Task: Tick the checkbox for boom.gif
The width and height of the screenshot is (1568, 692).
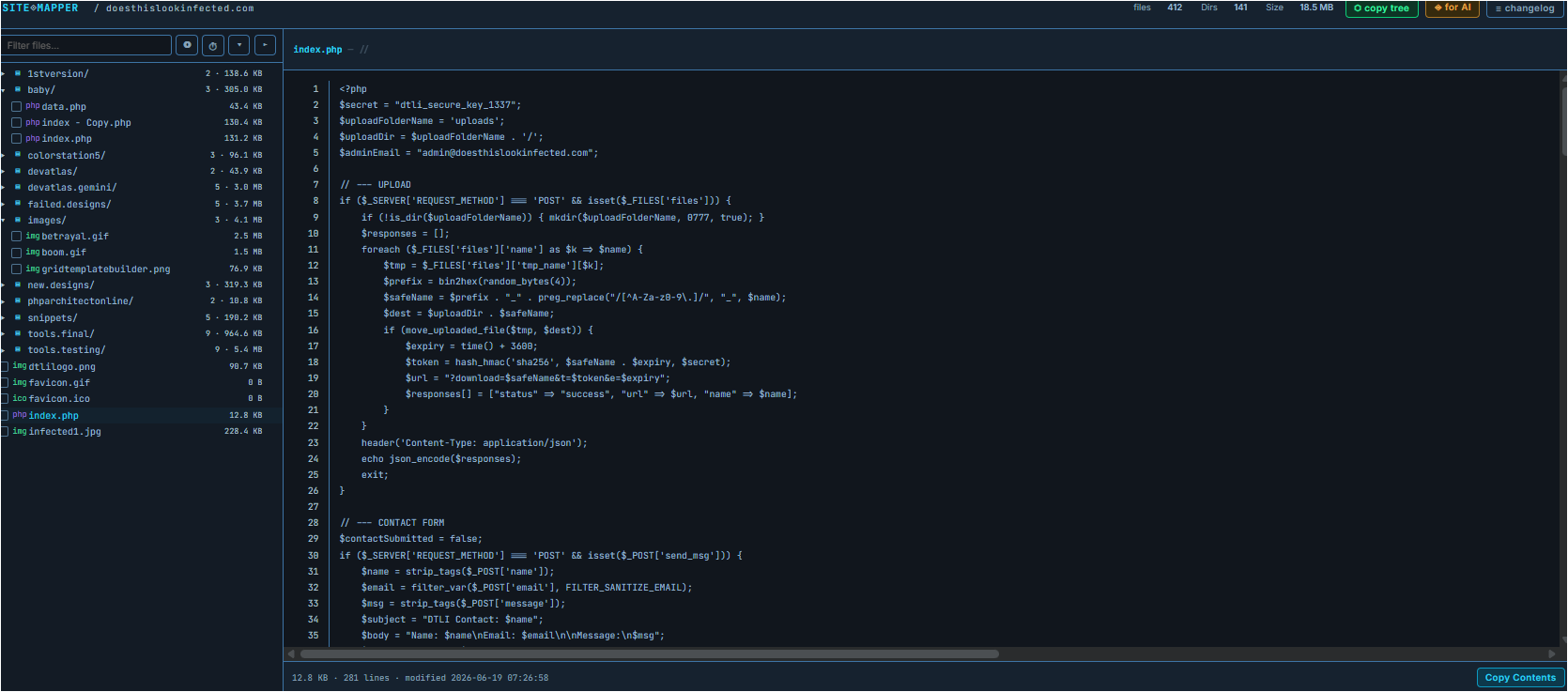Action: 16,252
